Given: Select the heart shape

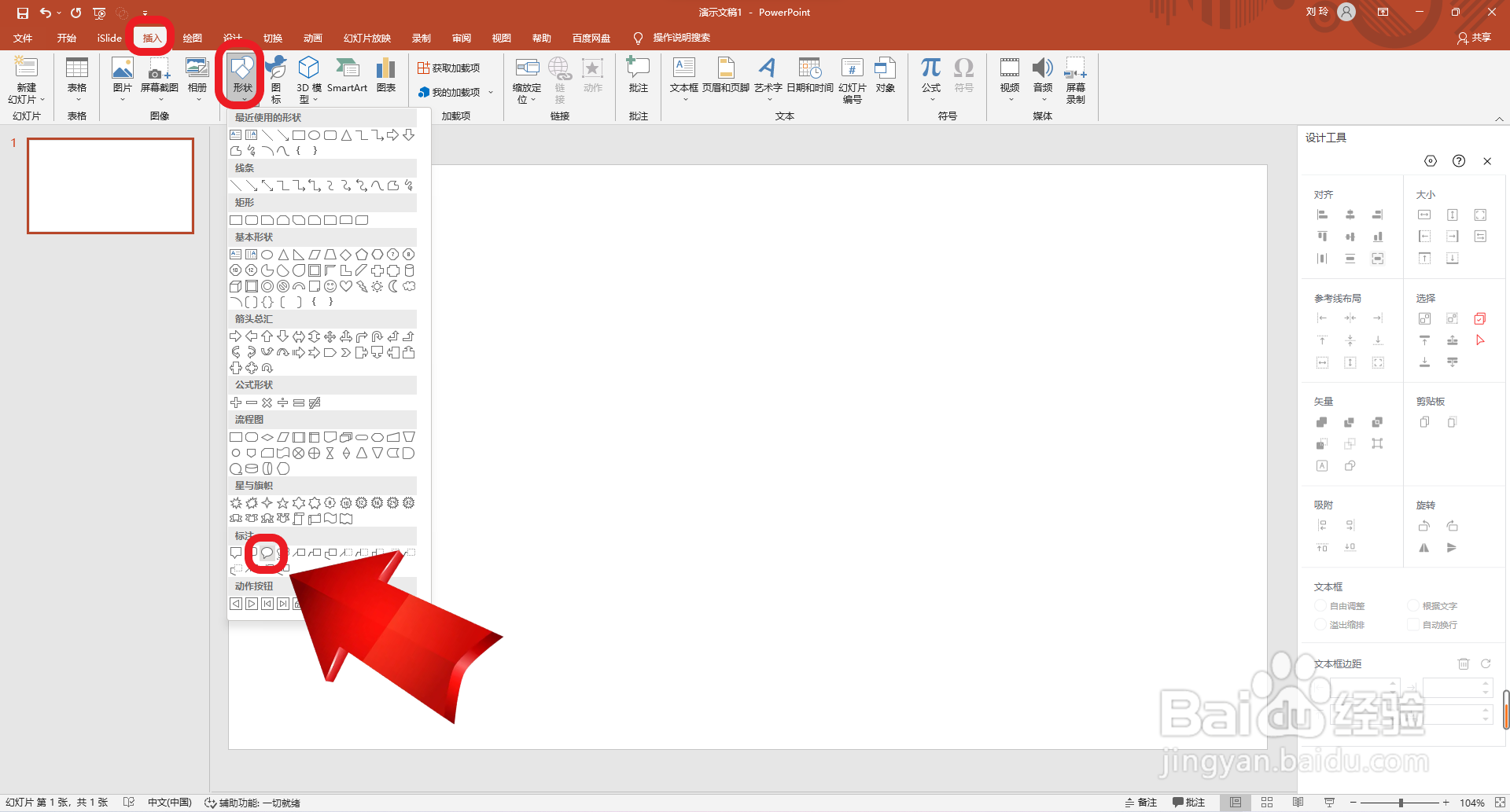Looking at the screenshot, I should (x=346, y=286).
